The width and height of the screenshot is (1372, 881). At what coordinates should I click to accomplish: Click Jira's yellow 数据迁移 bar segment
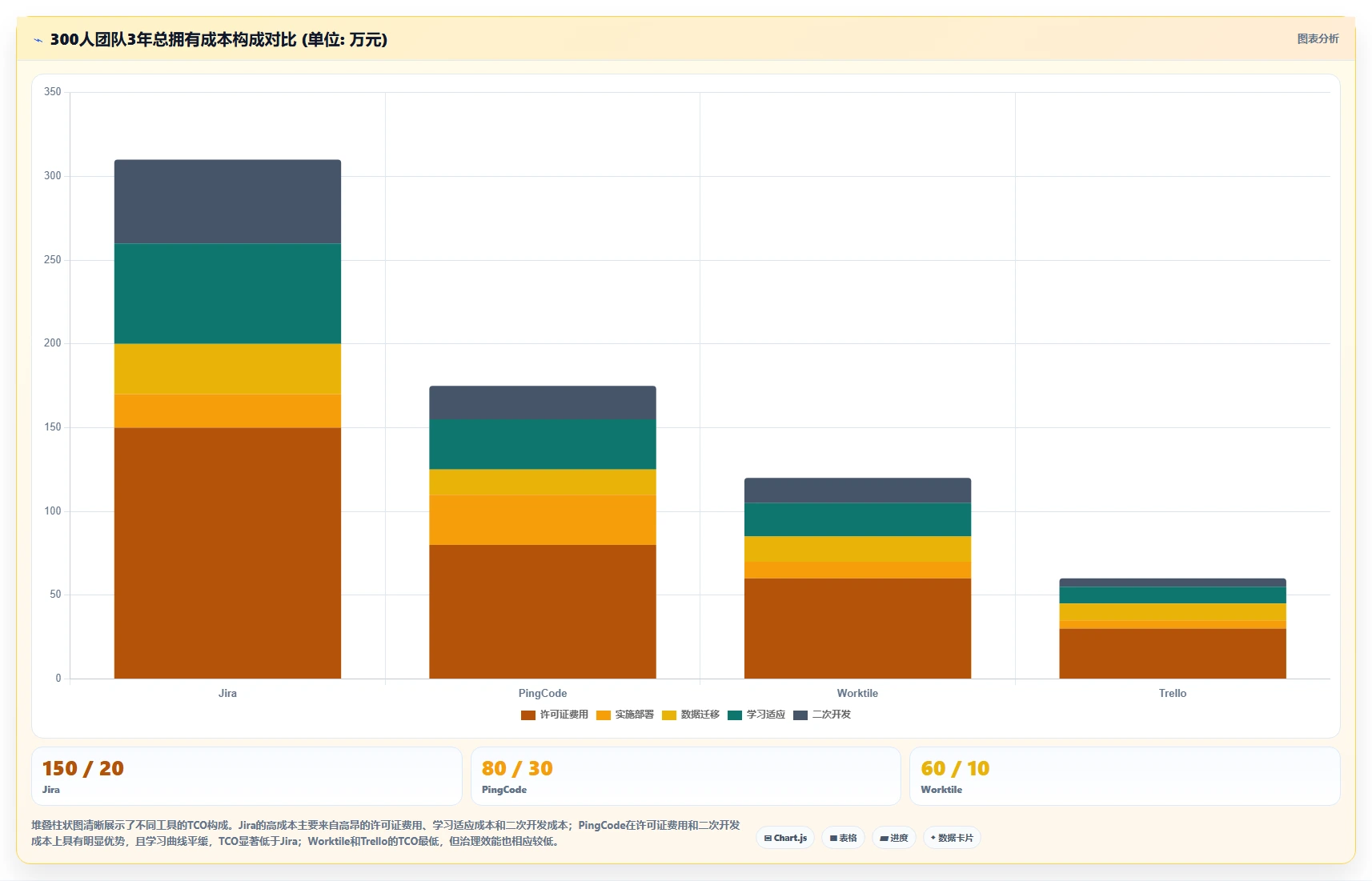pyautogui.click(x=227, y=369)
